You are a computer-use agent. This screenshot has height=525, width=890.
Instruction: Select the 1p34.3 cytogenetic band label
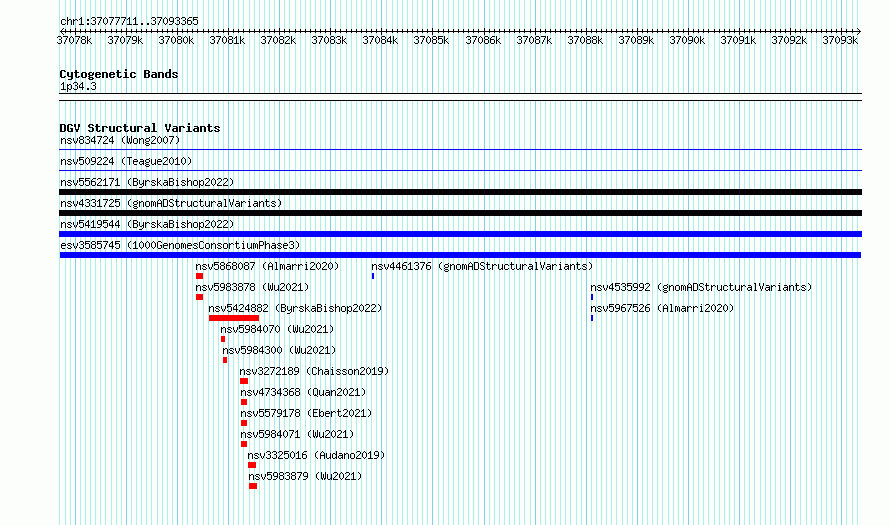[78, 87]
